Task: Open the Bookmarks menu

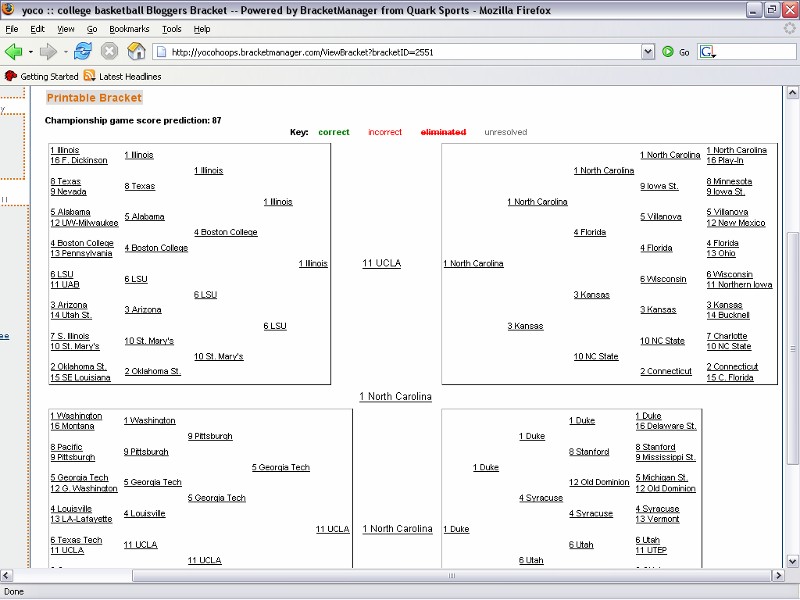Action: tap(129, 29)
